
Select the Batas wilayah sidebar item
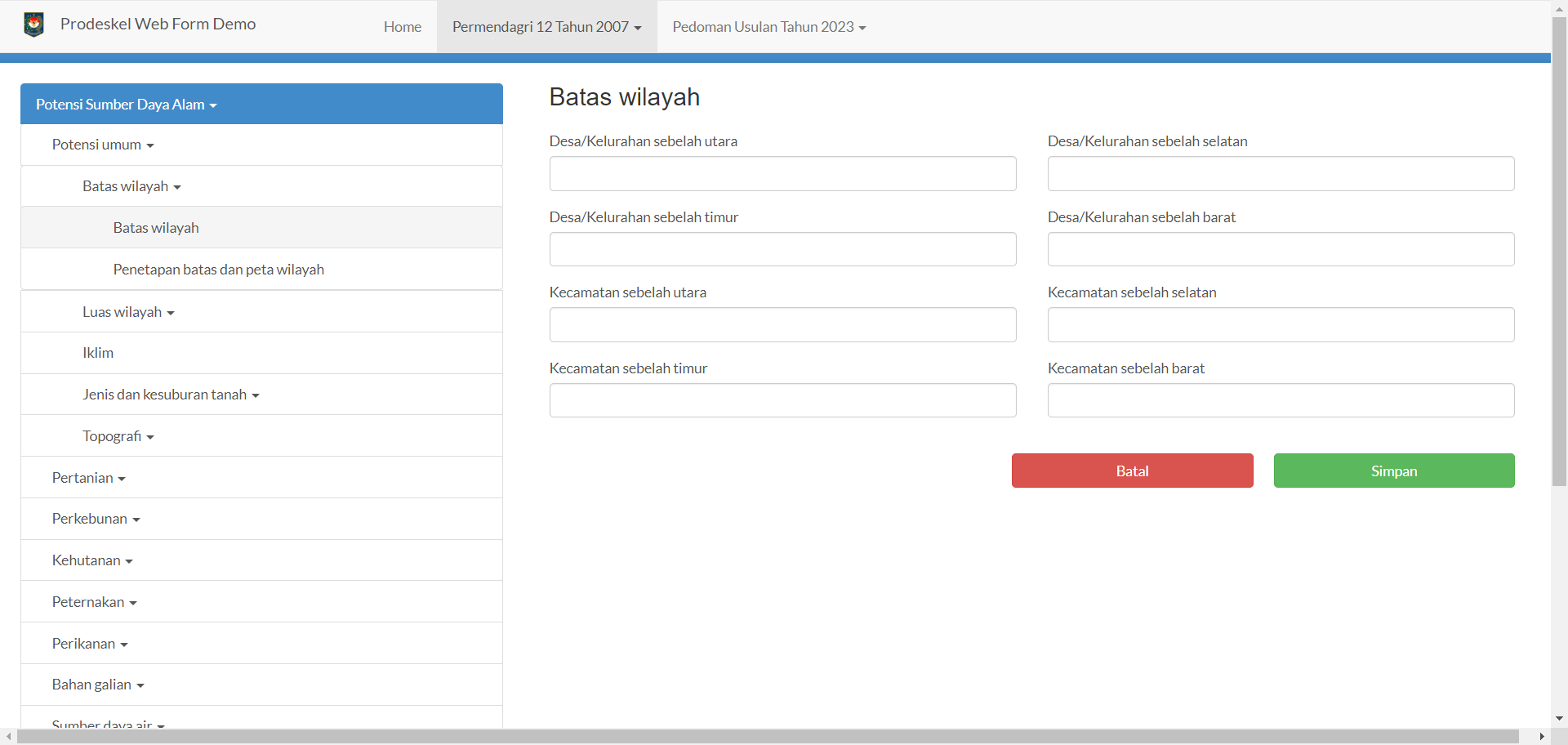coord(261,228)
